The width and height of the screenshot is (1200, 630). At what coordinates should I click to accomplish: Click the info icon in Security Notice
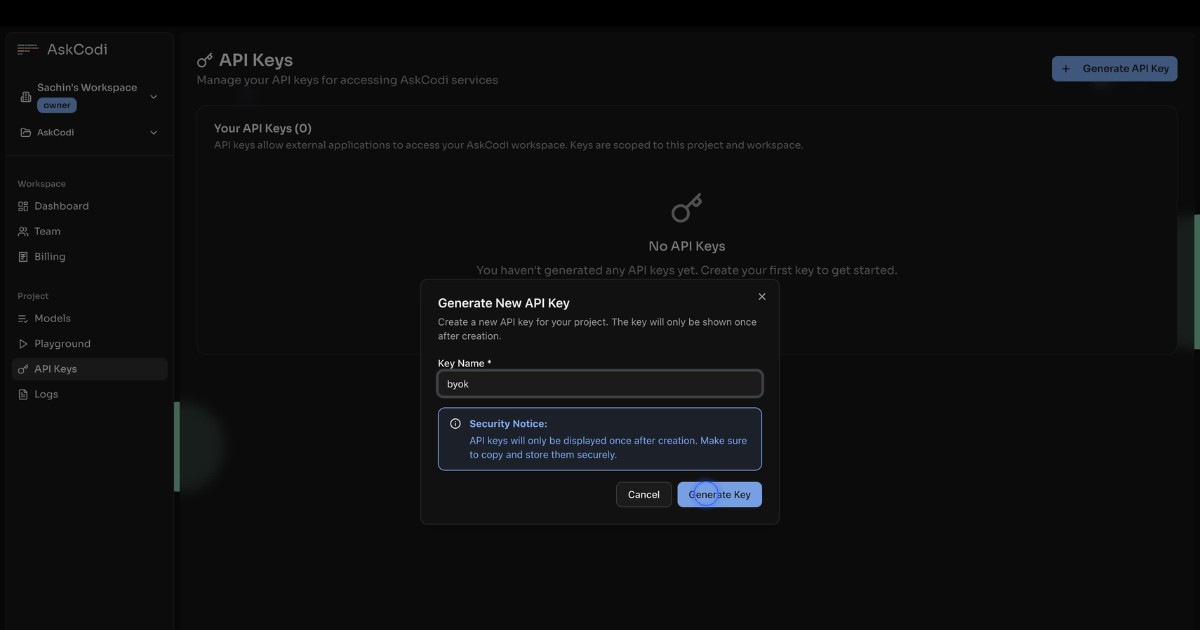click(x=455, y=424)
